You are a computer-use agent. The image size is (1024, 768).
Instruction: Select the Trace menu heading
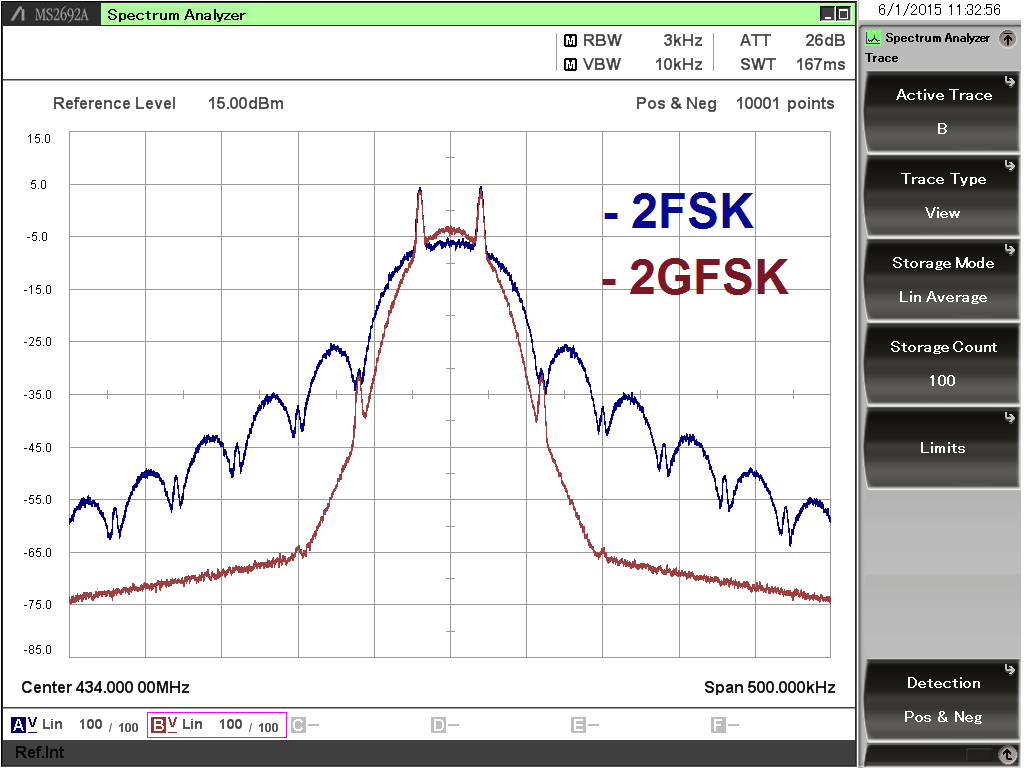[881, 58]
